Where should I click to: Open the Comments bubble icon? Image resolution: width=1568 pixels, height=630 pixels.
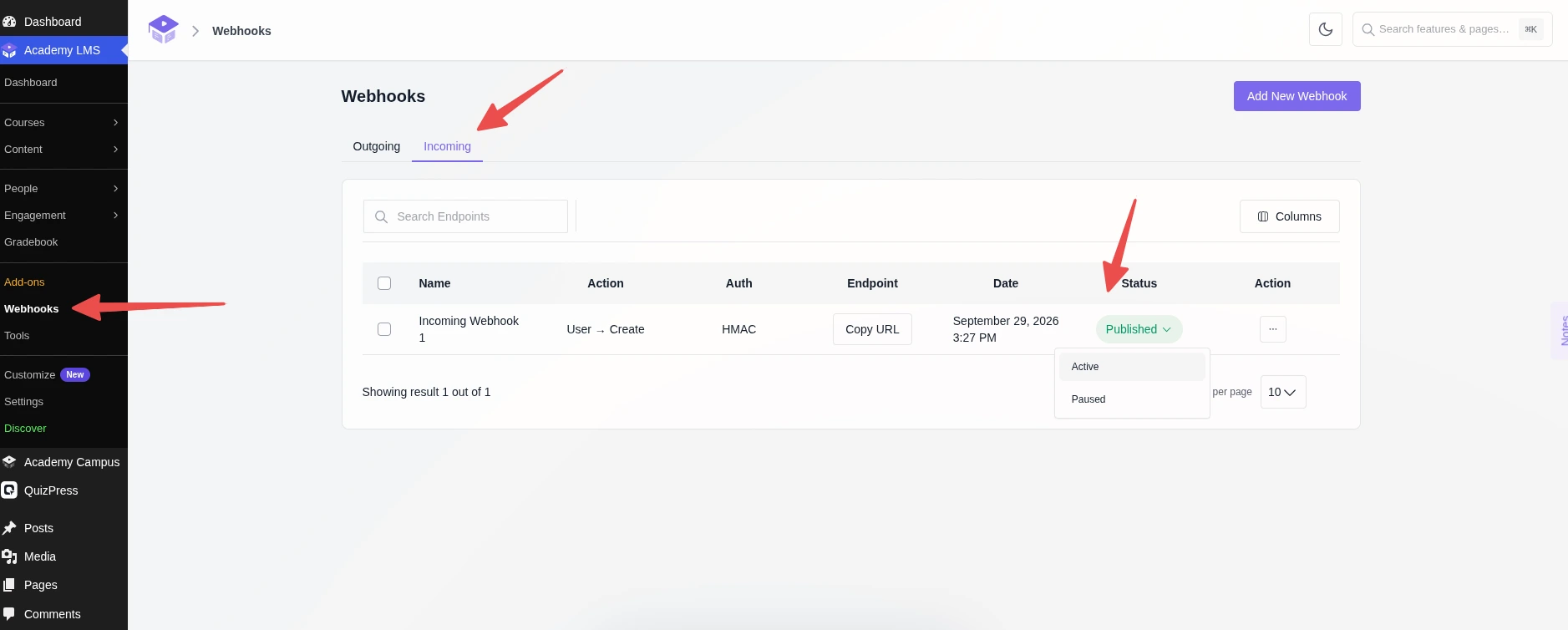(x=9, y=614)
